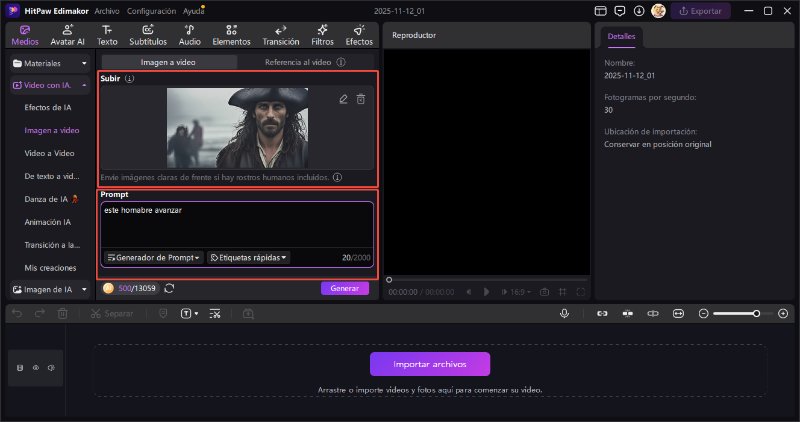Open the Elementos section

pyautogui.click(x=231, y=35)
